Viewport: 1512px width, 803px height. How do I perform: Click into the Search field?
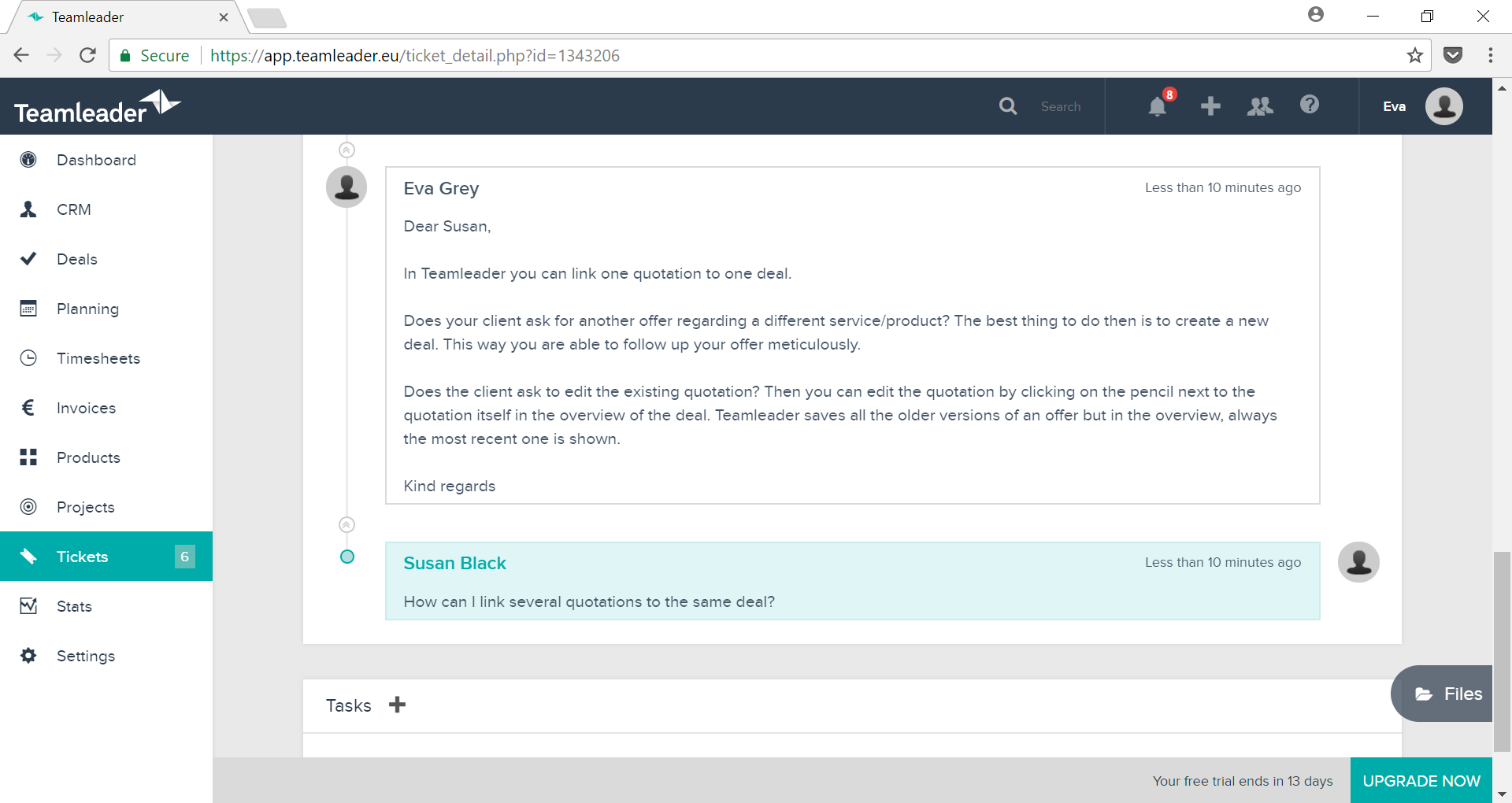(x=1060, y=106)
